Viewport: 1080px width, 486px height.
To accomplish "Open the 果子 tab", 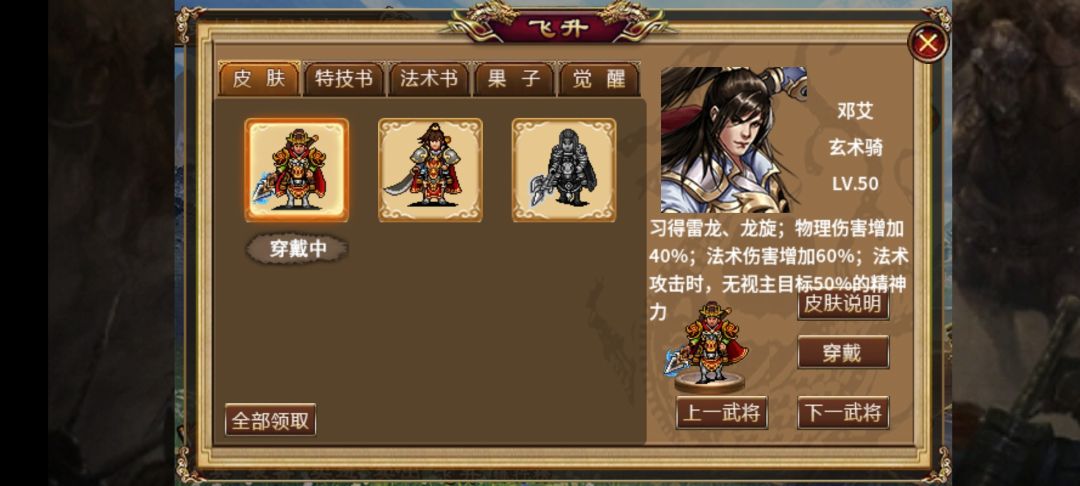I will pos(514,79).
